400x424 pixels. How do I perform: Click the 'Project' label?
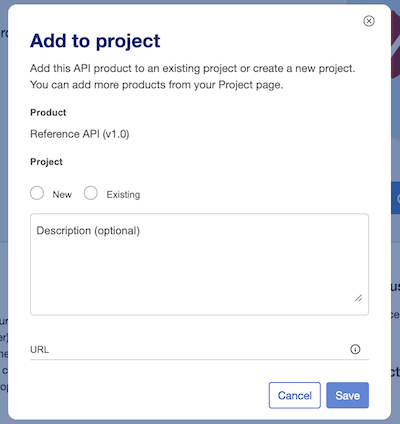[46, 162]
